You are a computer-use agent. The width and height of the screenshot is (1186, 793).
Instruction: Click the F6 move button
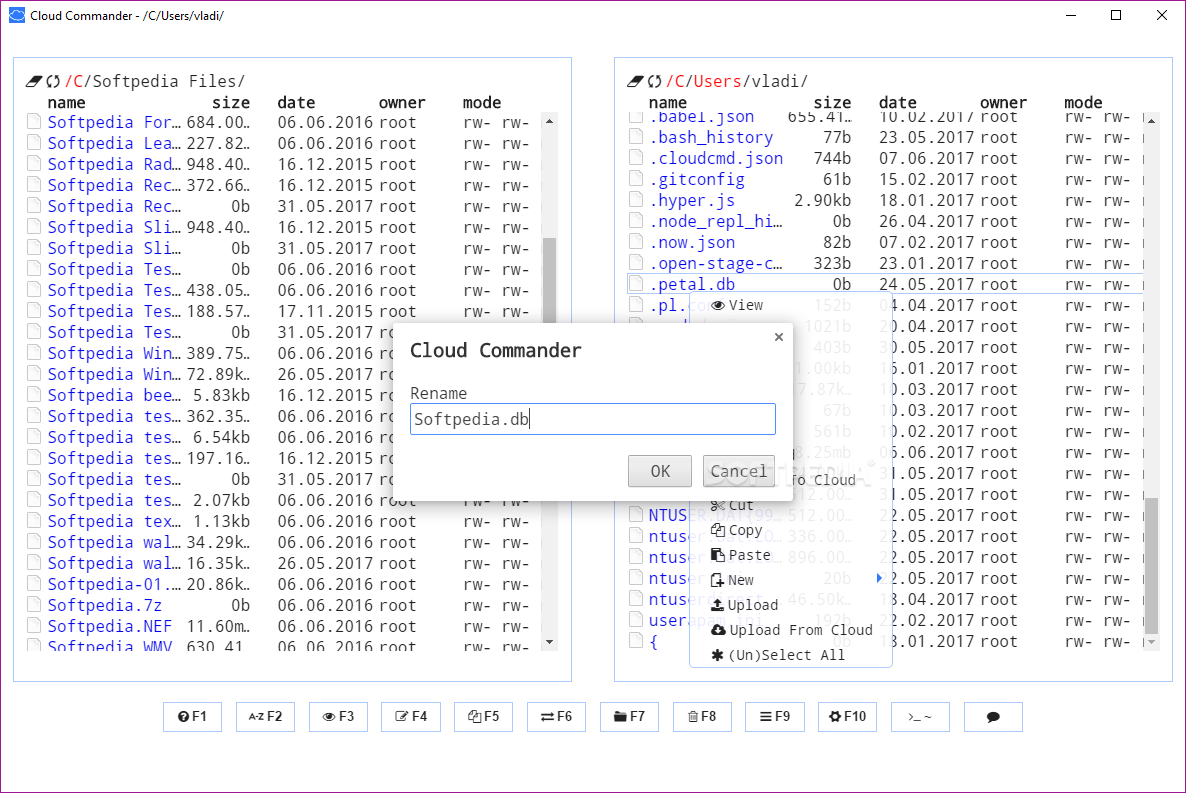click(x=556, y=717)
